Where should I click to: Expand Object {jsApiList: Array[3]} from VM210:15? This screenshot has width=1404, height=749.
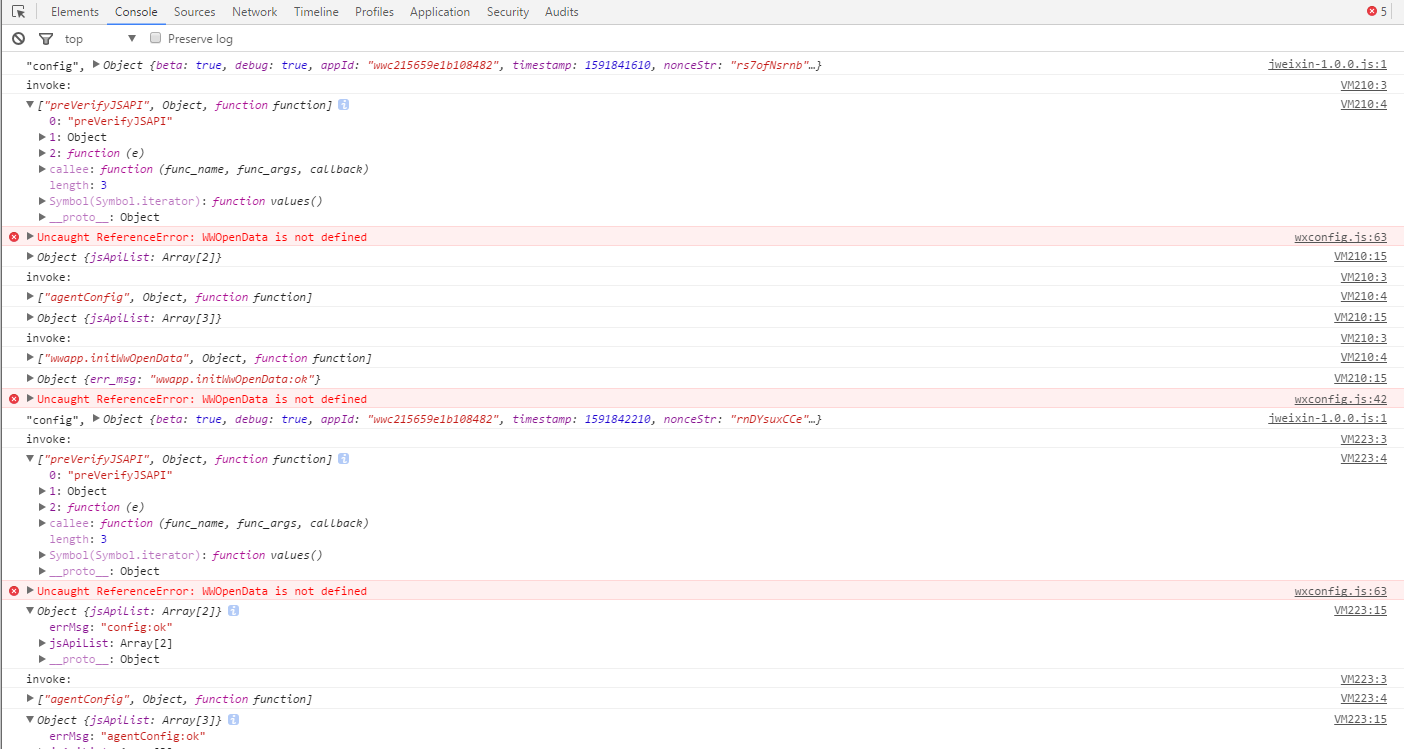31,318
